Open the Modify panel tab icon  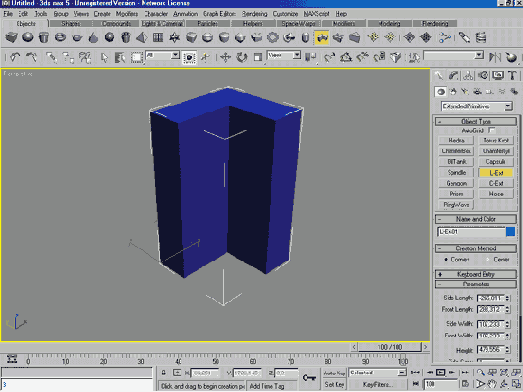[x=453, y=76]
